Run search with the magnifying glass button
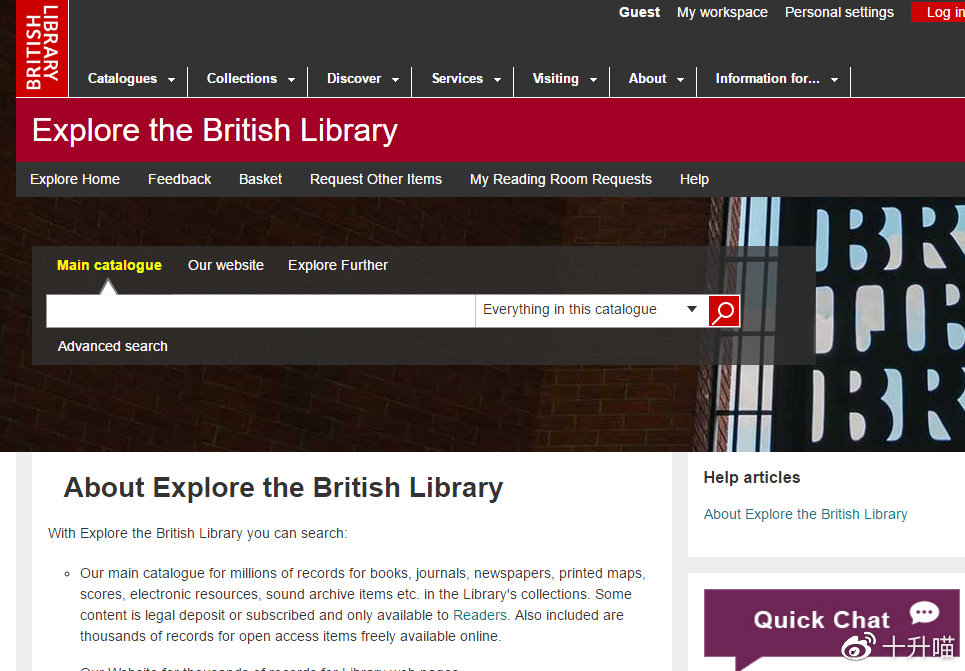Image resolution: width=965 pixels, height=671 pixels. tap(724, 311)
